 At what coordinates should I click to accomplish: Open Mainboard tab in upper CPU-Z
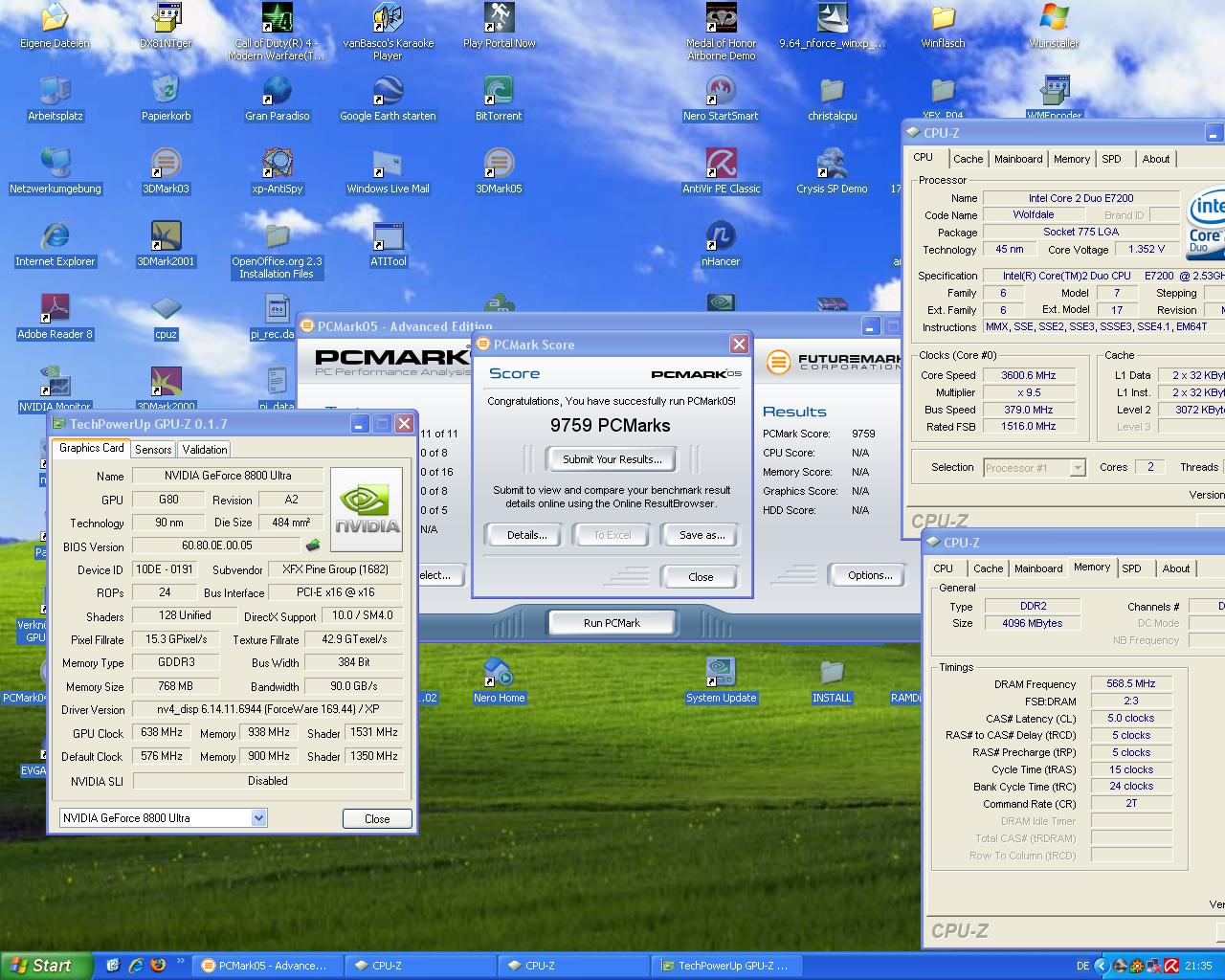(1018, 159)
